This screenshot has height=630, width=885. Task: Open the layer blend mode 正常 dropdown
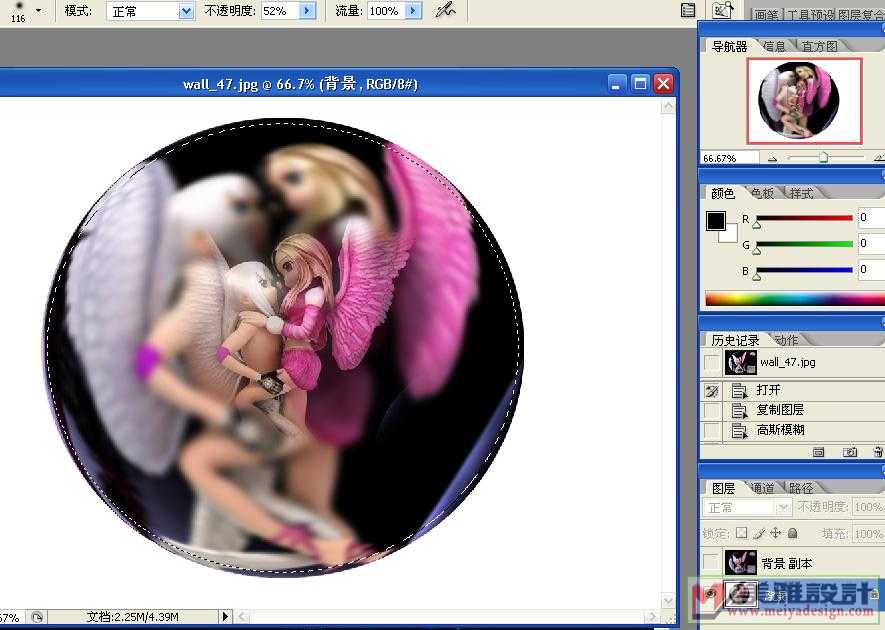tap(746, 508)
